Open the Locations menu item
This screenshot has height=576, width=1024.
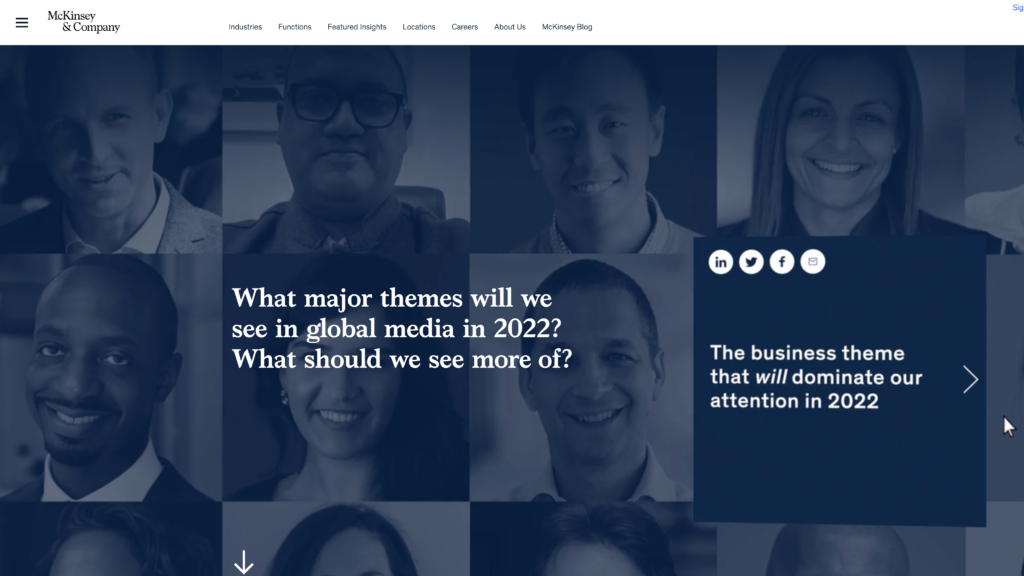(x=419, y=27)
